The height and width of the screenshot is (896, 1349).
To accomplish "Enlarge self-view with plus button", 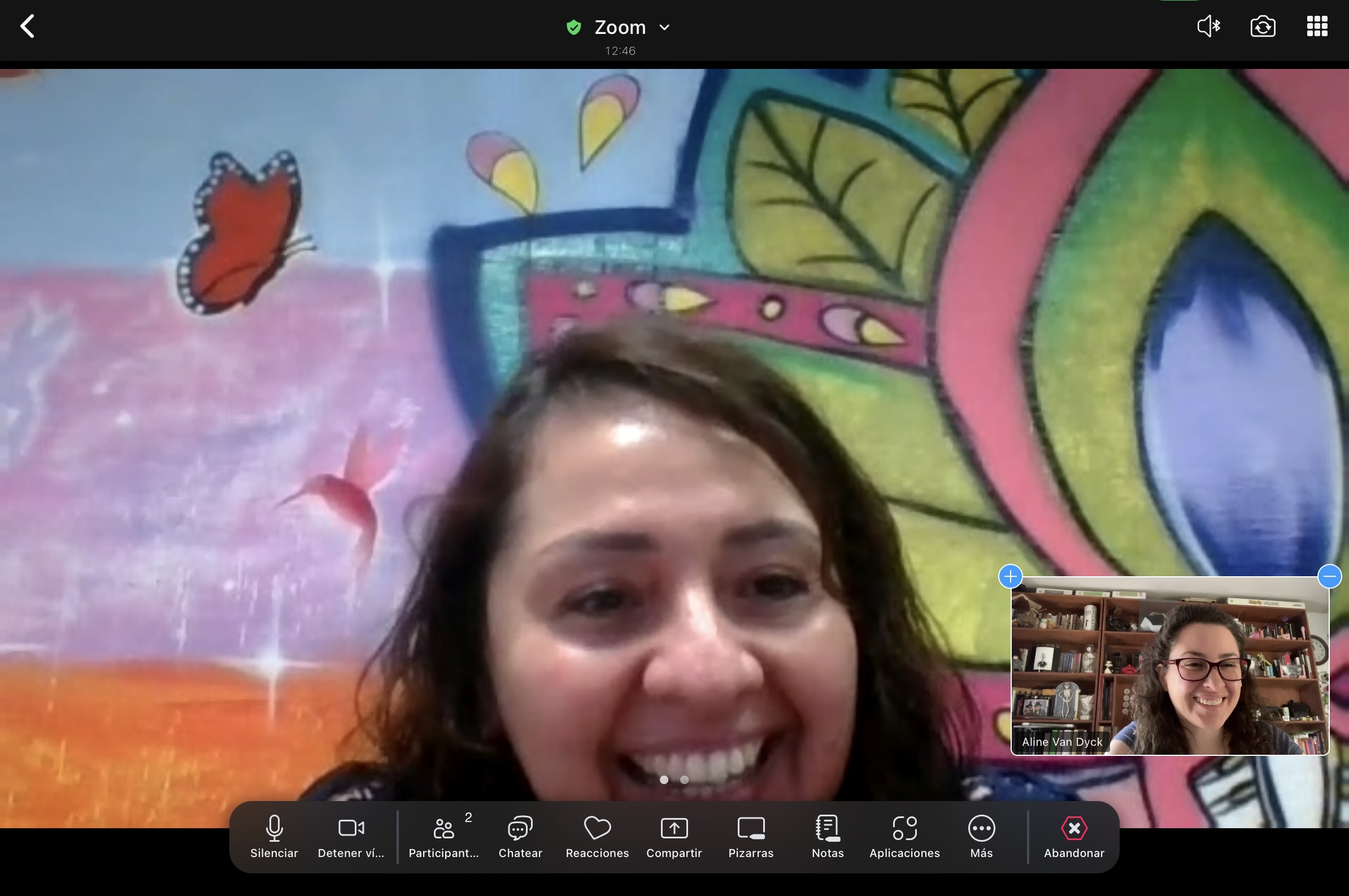I will [1010, 576].
